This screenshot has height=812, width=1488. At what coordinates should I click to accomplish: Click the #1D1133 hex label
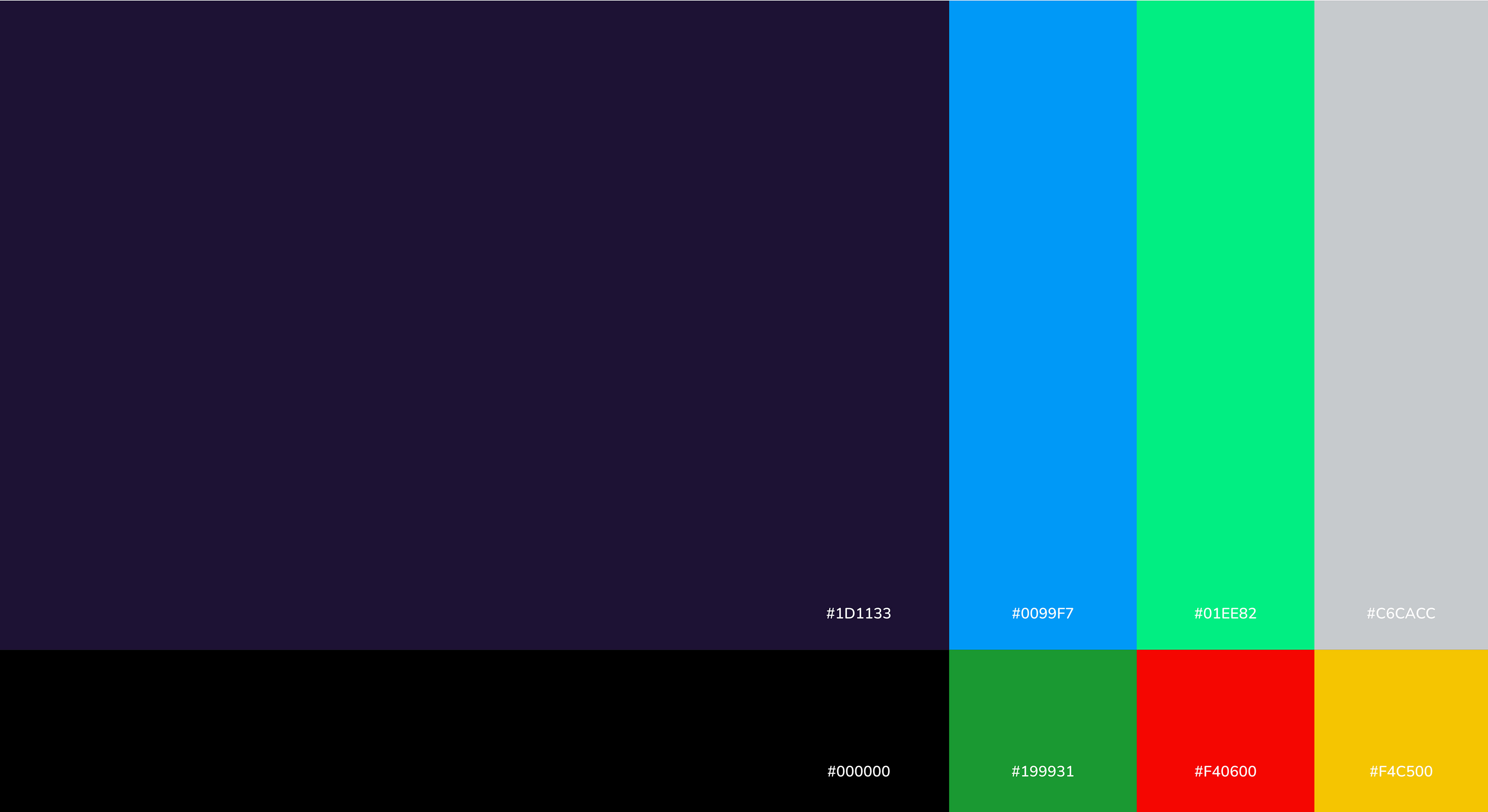(x=858, y=613)
